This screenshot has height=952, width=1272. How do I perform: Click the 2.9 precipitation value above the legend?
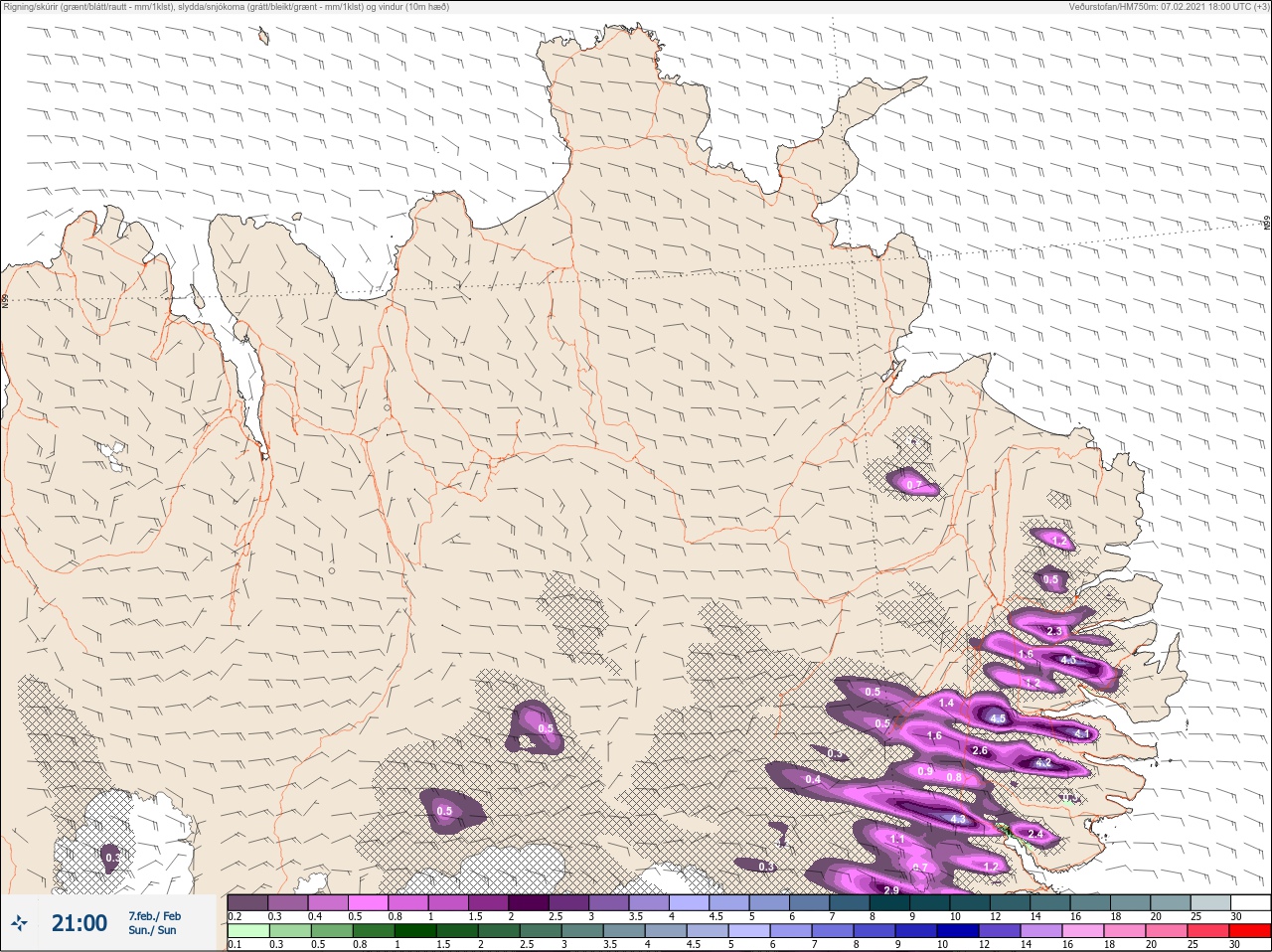point(891,889)
